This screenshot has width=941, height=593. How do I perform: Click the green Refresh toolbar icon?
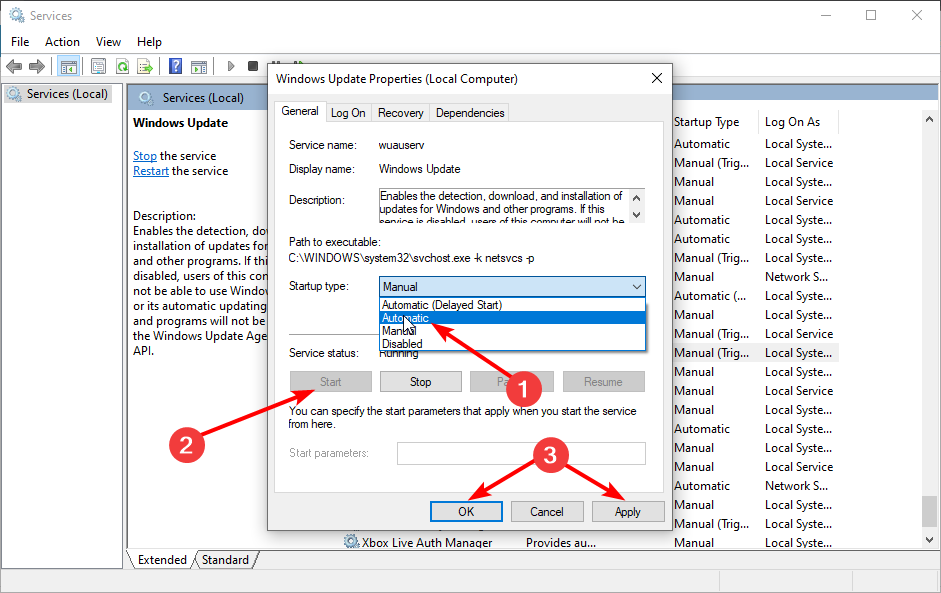pos(122,66)
